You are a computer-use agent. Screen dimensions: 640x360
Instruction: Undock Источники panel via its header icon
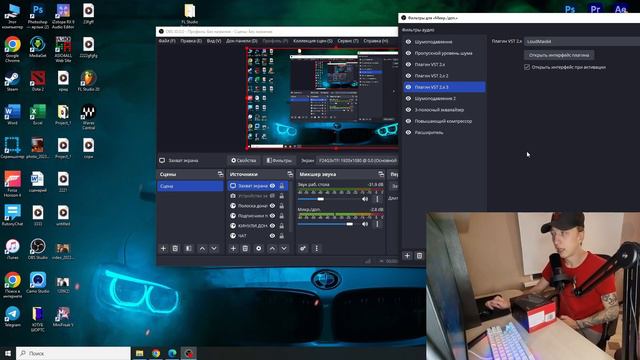(x=290, y=174)
